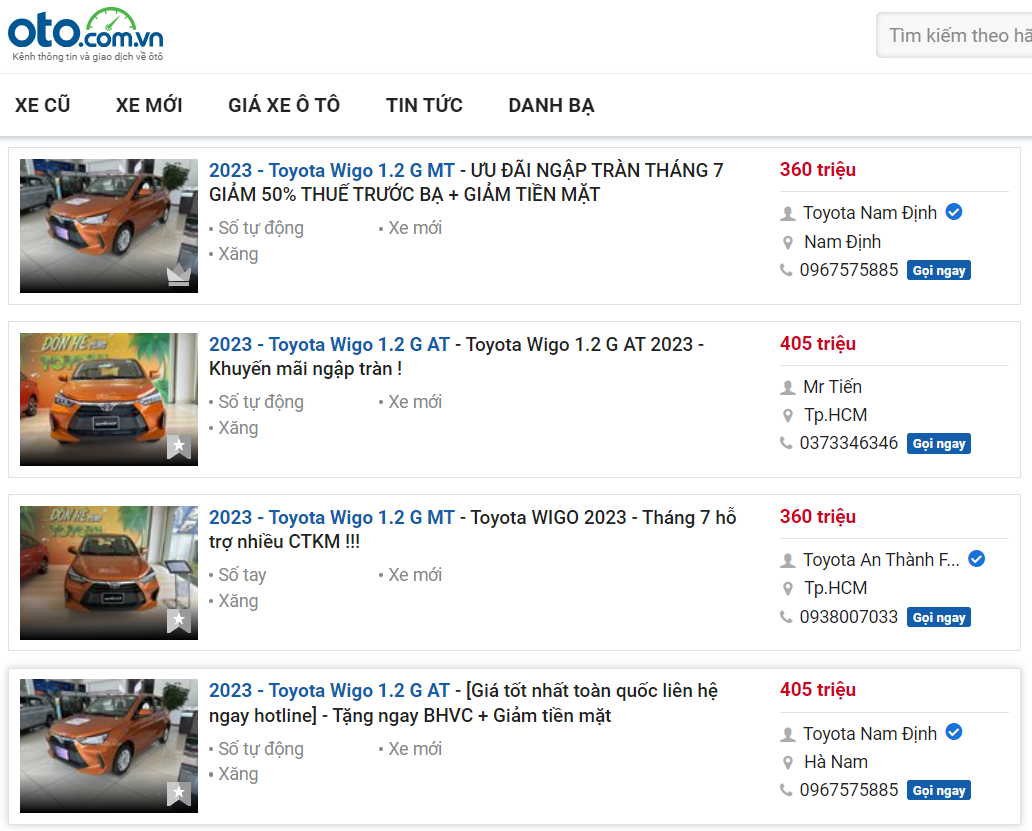The width and height of the screenshot is (1032, 831).
Task: Select DANH BẠ in navigation bar
Action: (x=551, y=105)
